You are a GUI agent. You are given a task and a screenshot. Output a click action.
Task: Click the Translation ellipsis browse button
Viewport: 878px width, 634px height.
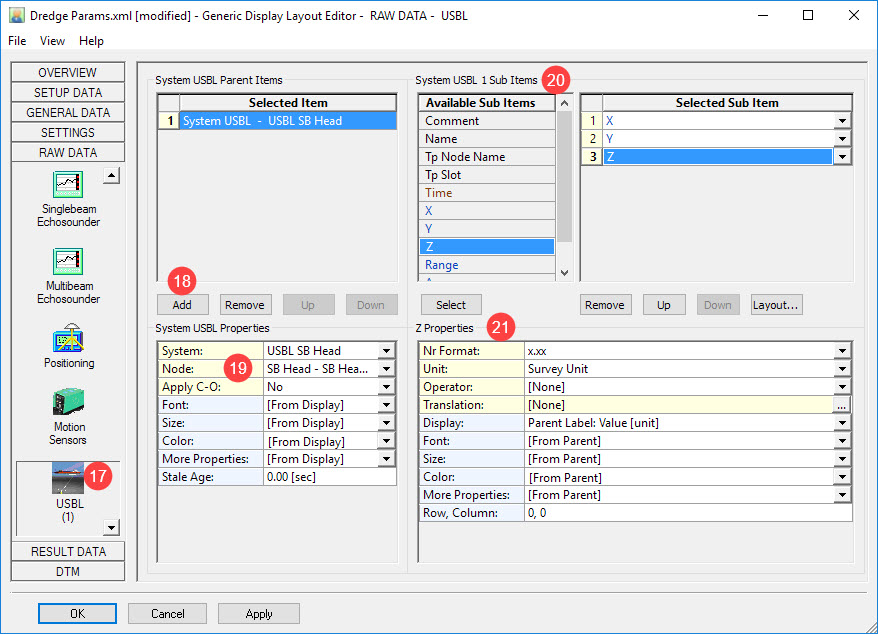click(x=842, y=405)
